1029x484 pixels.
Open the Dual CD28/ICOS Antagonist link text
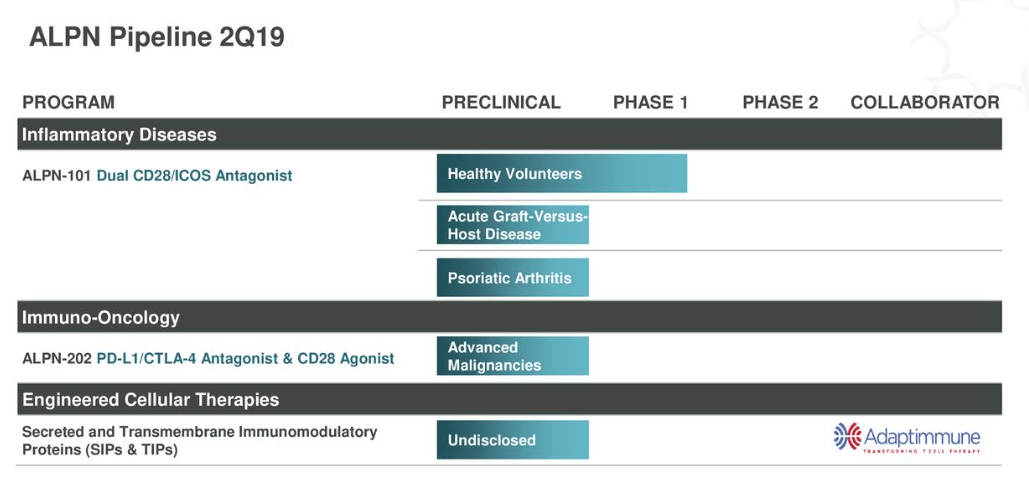click(x=194, y=175)
